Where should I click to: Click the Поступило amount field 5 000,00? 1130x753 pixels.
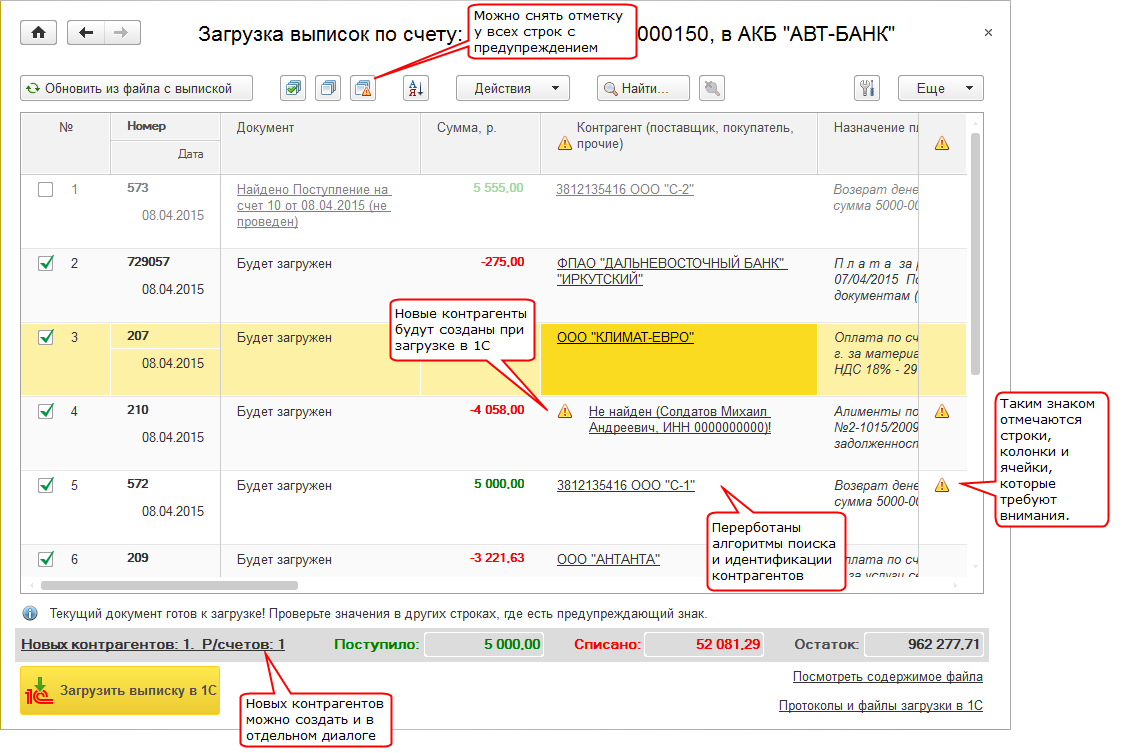484,644
